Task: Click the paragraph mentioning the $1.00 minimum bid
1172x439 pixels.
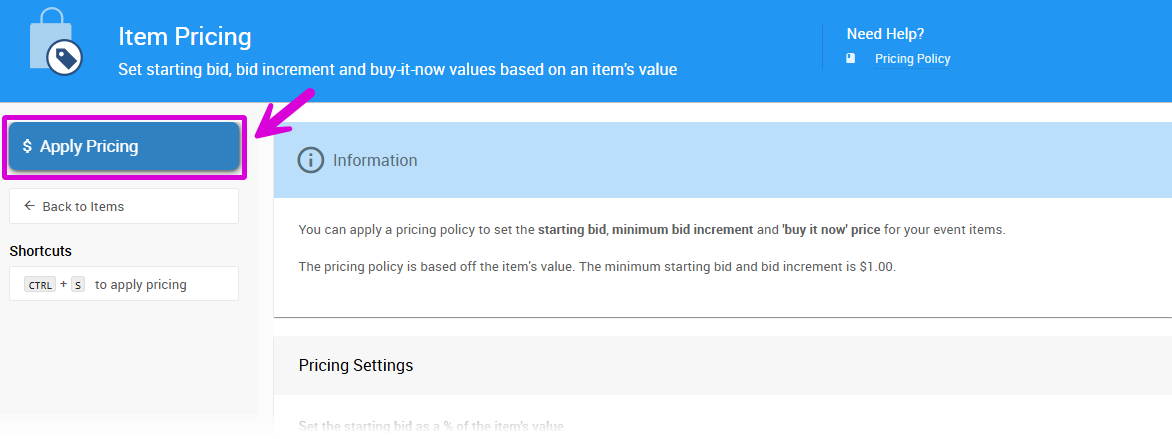Action: (597, 268)
